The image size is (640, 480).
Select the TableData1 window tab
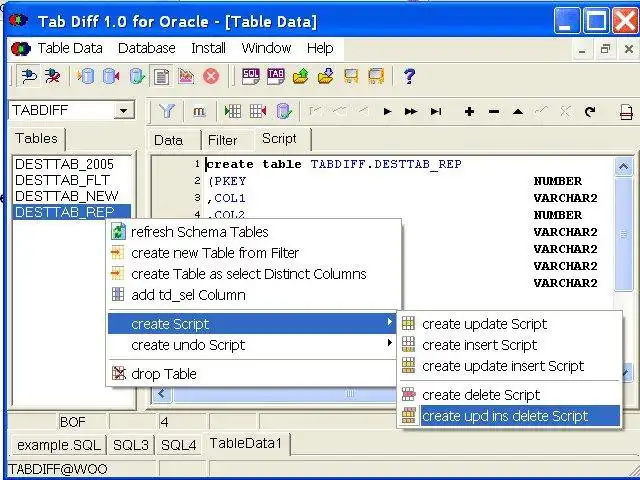tap(246, 443)
